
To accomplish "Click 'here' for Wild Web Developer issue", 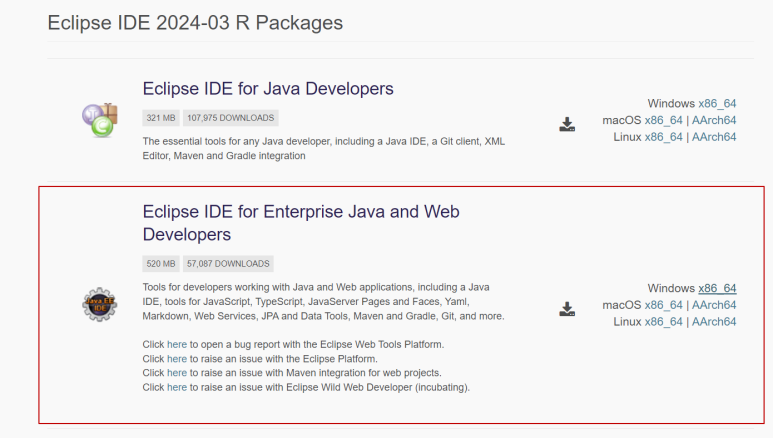I will point(177,387).
